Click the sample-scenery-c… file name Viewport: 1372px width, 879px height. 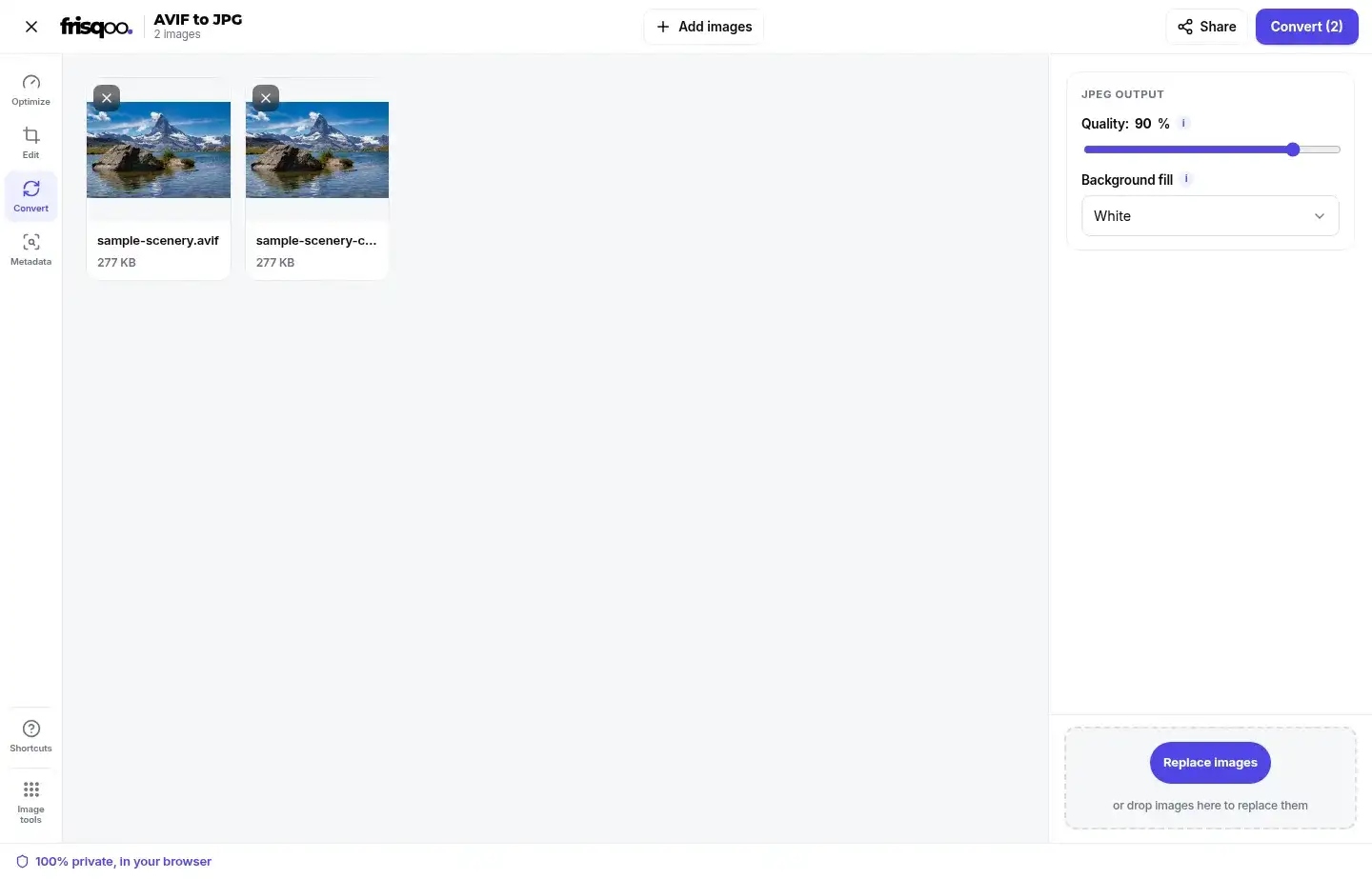[316, 241]
